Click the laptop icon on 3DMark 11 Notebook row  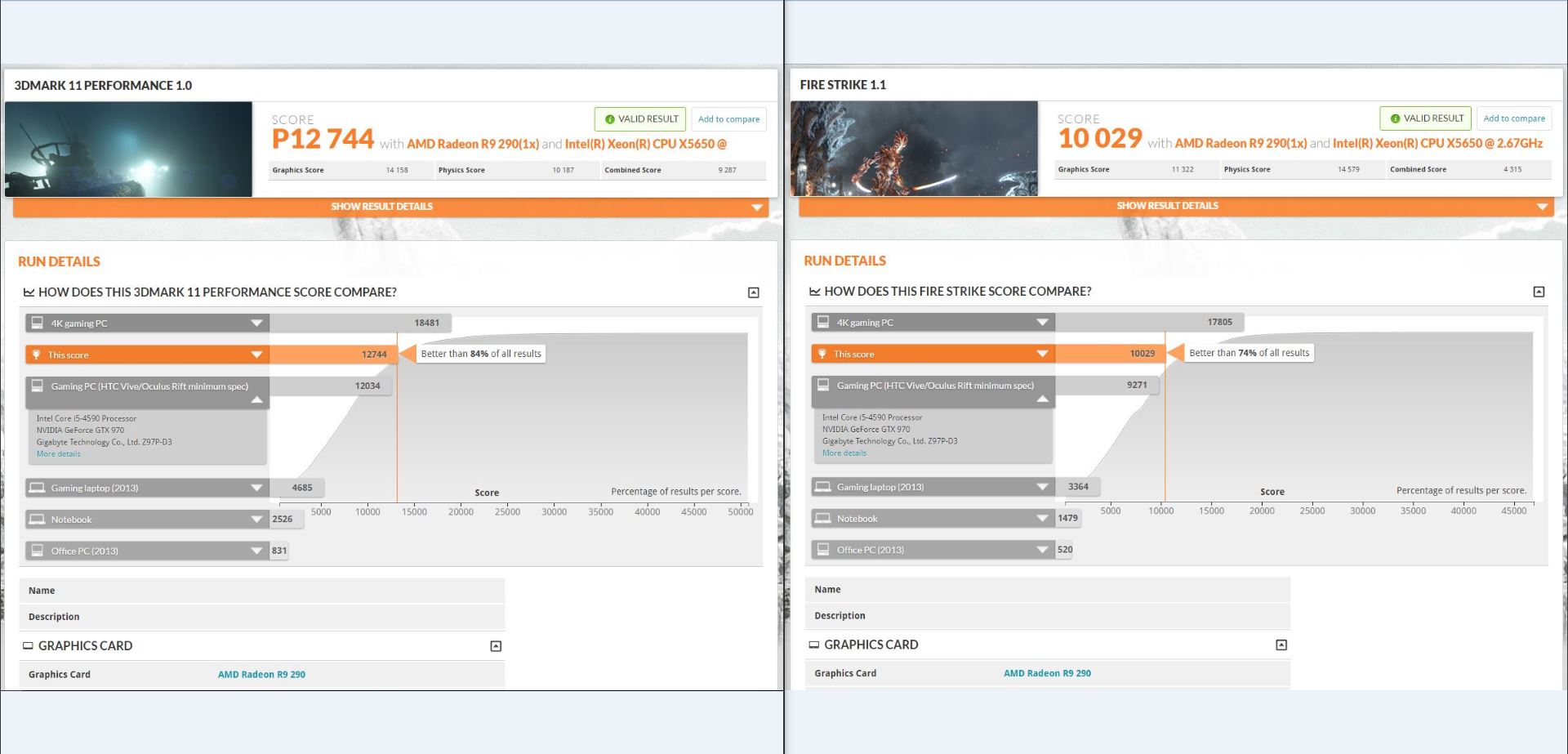click(x=37, y=519)
